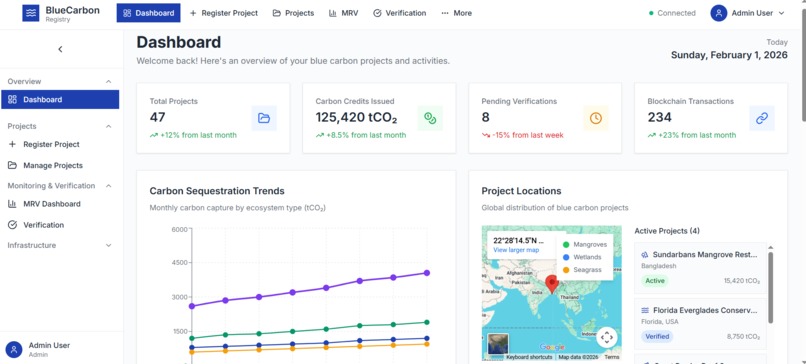806x364 pixels.
Task: Click the Admin User avatar in header
Action: [718, 13]
